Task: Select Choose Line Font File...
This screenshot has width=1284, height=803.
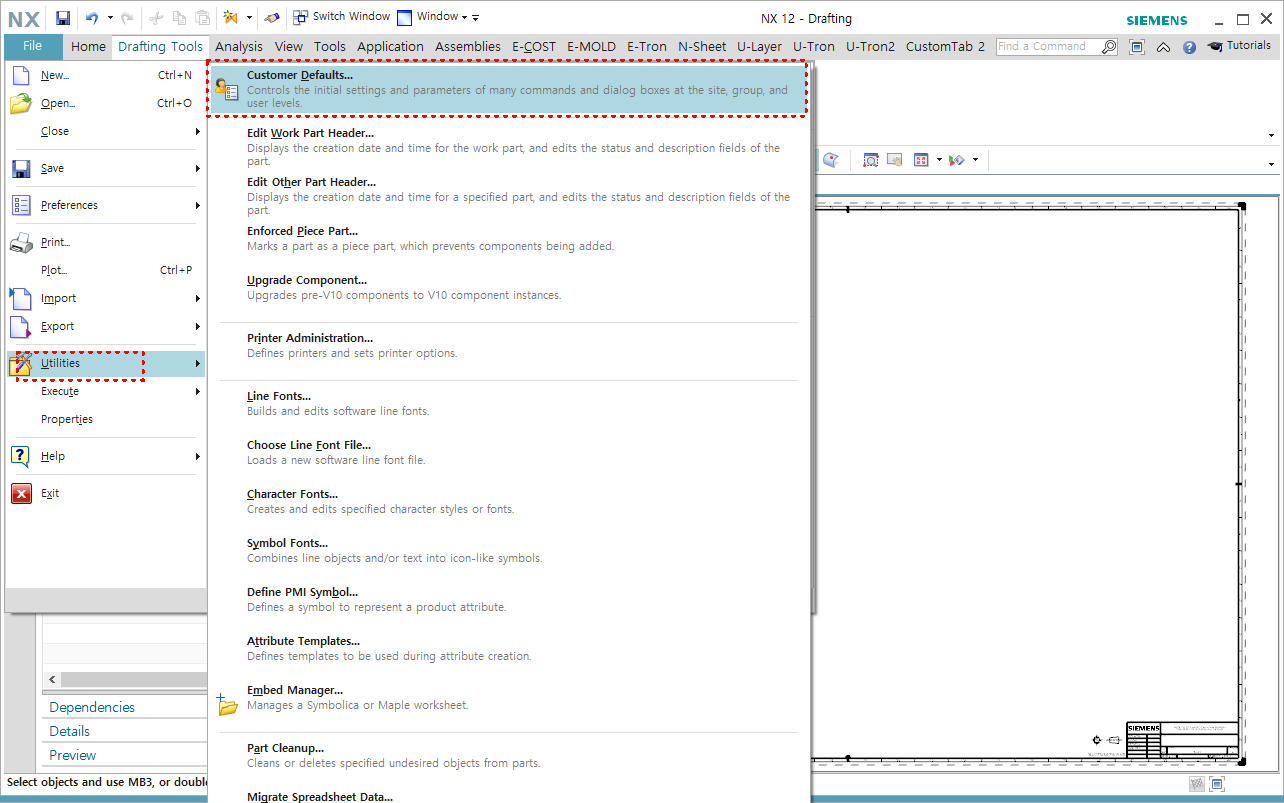Action: [507, 452]
